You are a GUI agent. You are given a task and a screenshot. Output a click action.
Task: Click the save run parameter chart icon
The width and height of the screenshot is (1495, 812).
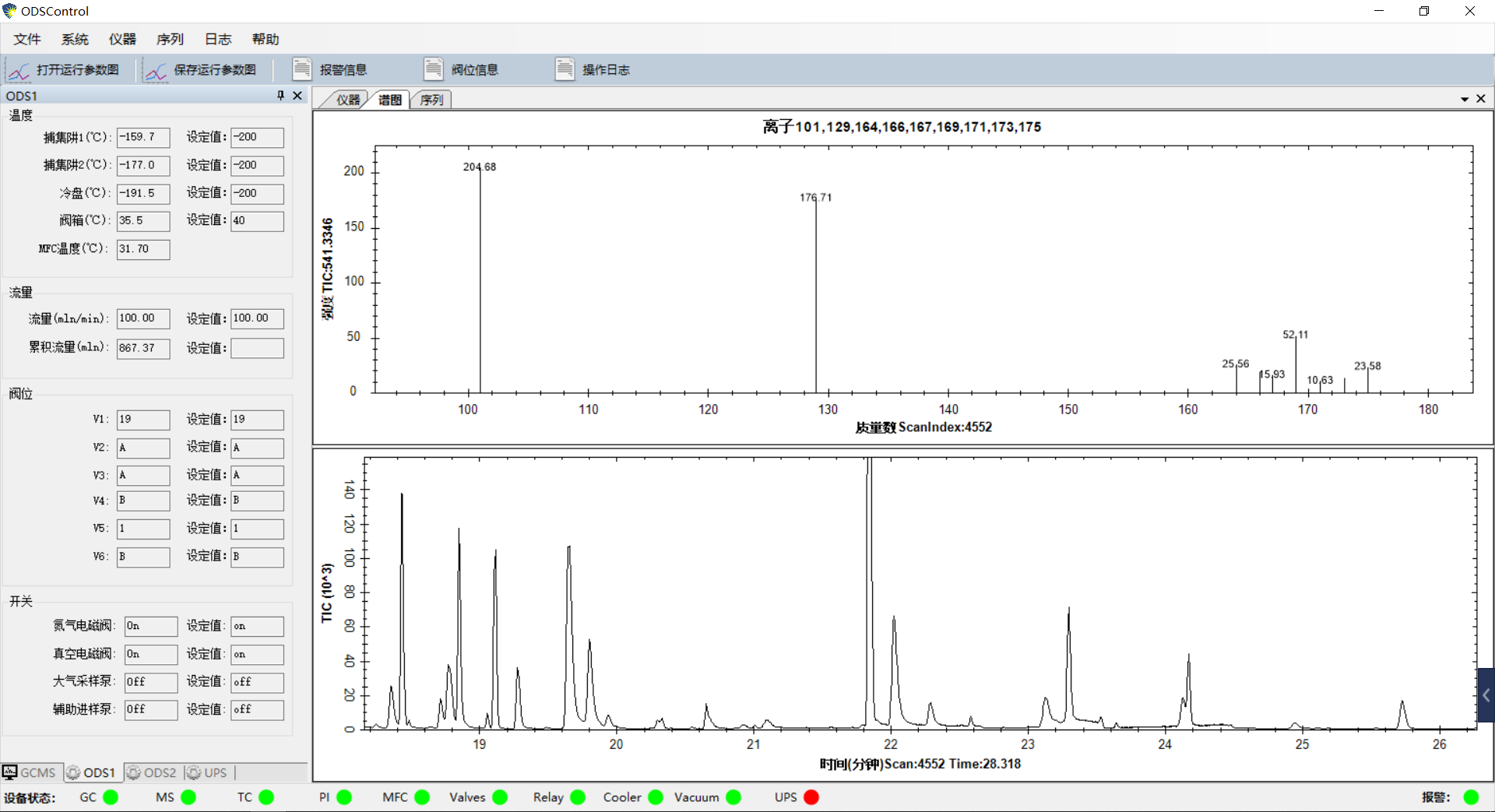coord(156,71)
